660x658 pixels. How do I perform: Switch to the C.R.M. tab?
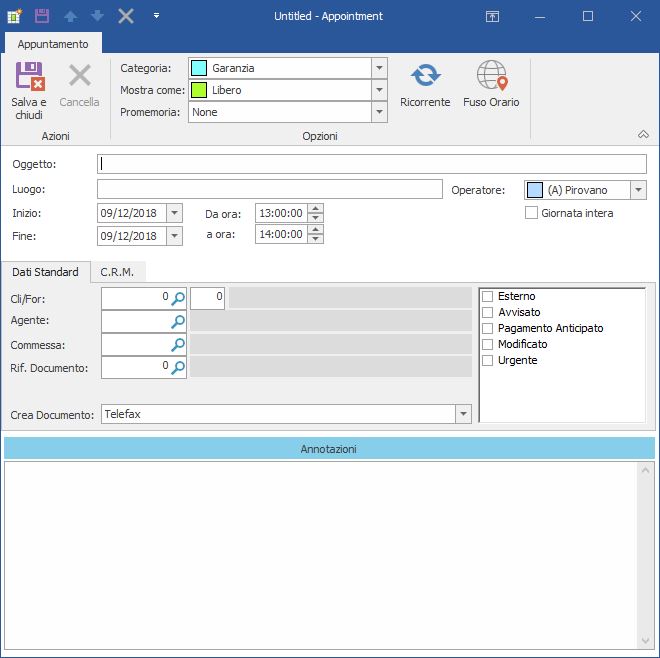(x=118, y=272)
